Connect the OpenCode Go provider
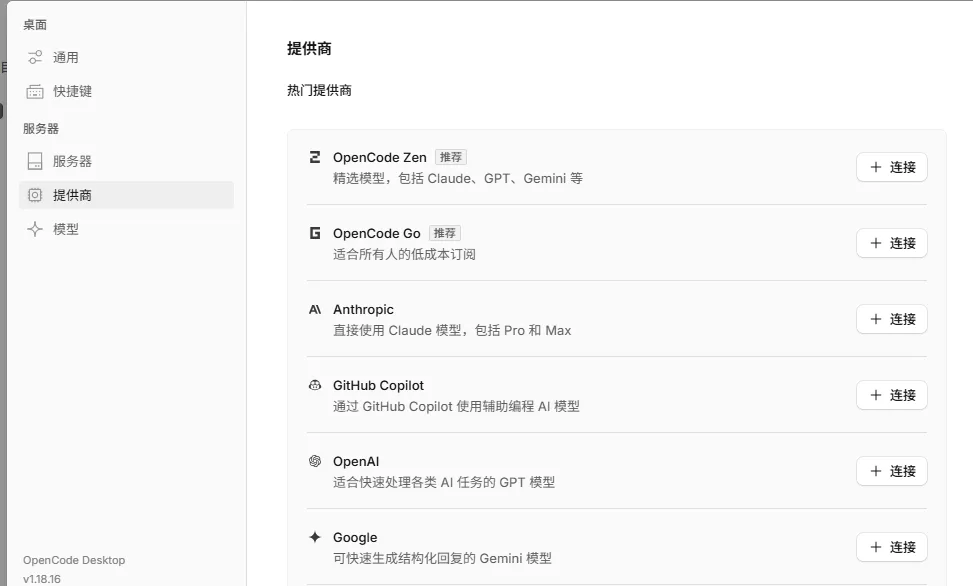973x586 pixels. (x=892, y=243)
